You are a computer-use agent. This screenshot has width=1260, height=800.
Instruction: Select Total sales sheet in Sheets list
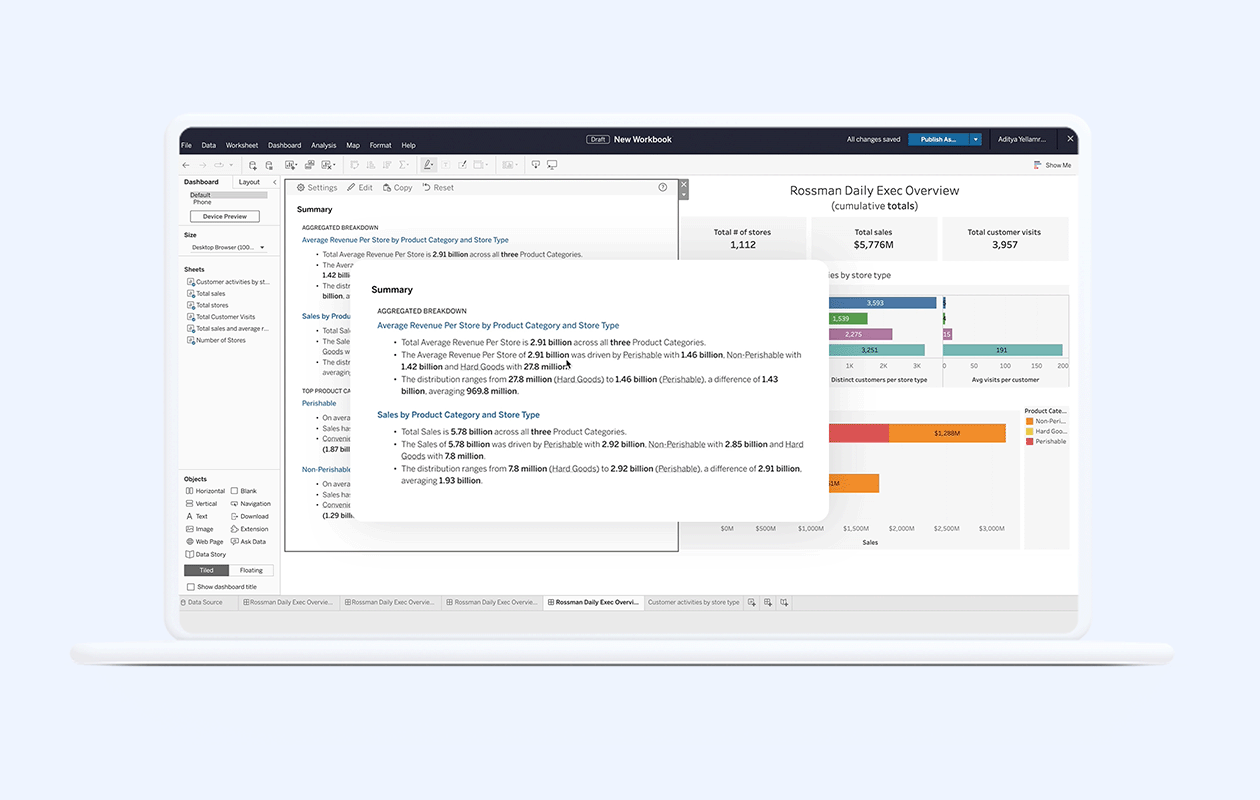click(x=211, y=294)
